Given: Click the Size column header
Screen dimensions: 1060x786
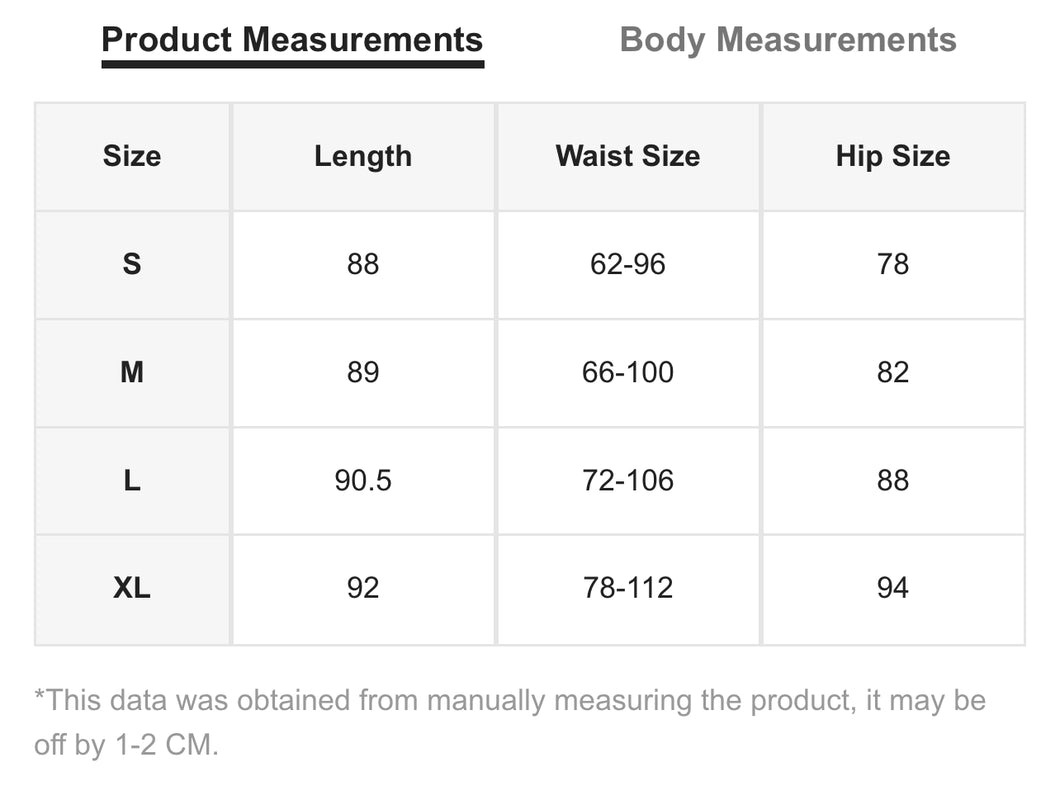Looking at the screenshot, I should pos(132,156).
